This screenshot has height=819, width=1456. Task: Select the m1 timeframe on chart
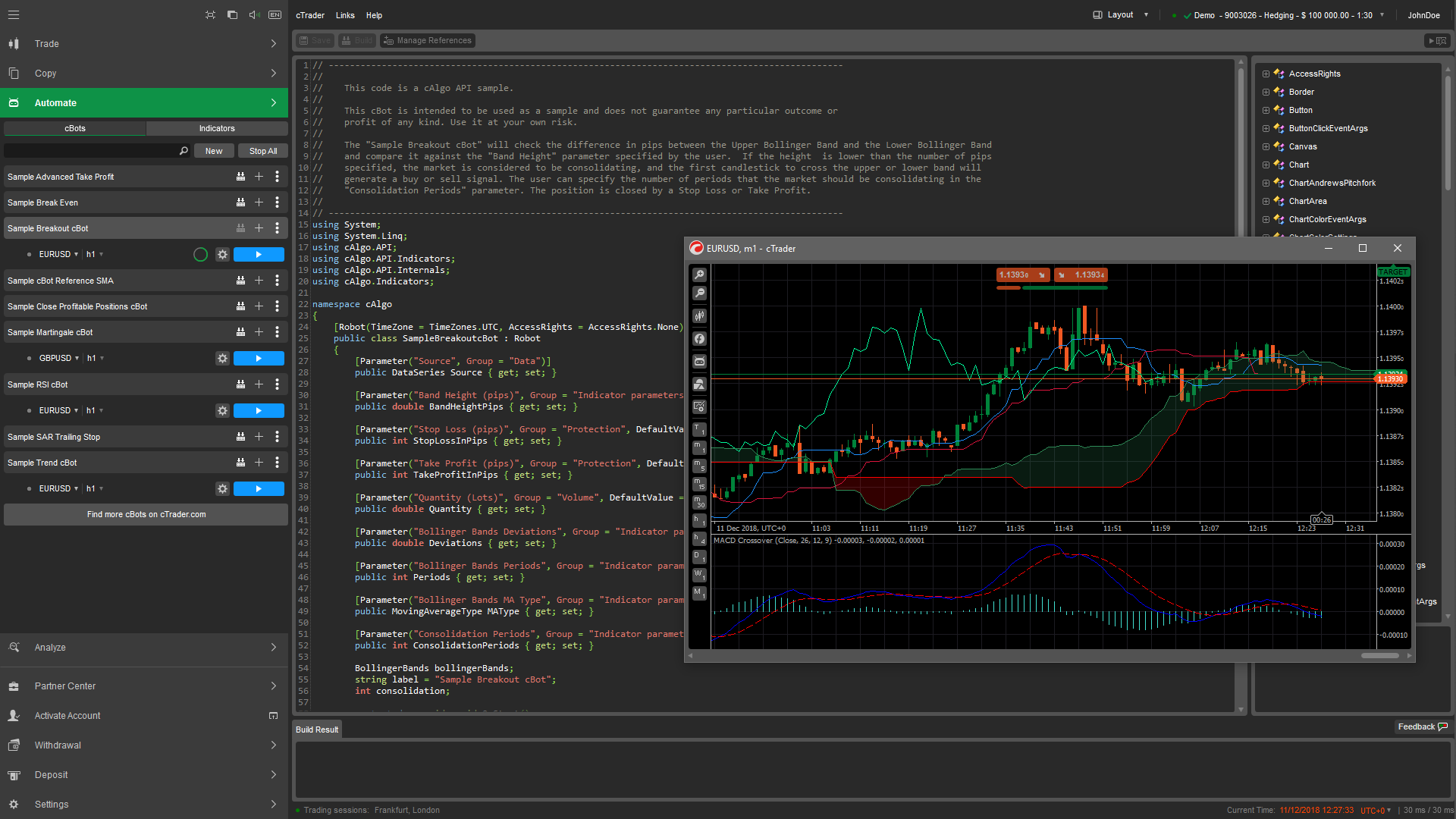[x=699, y=448]
